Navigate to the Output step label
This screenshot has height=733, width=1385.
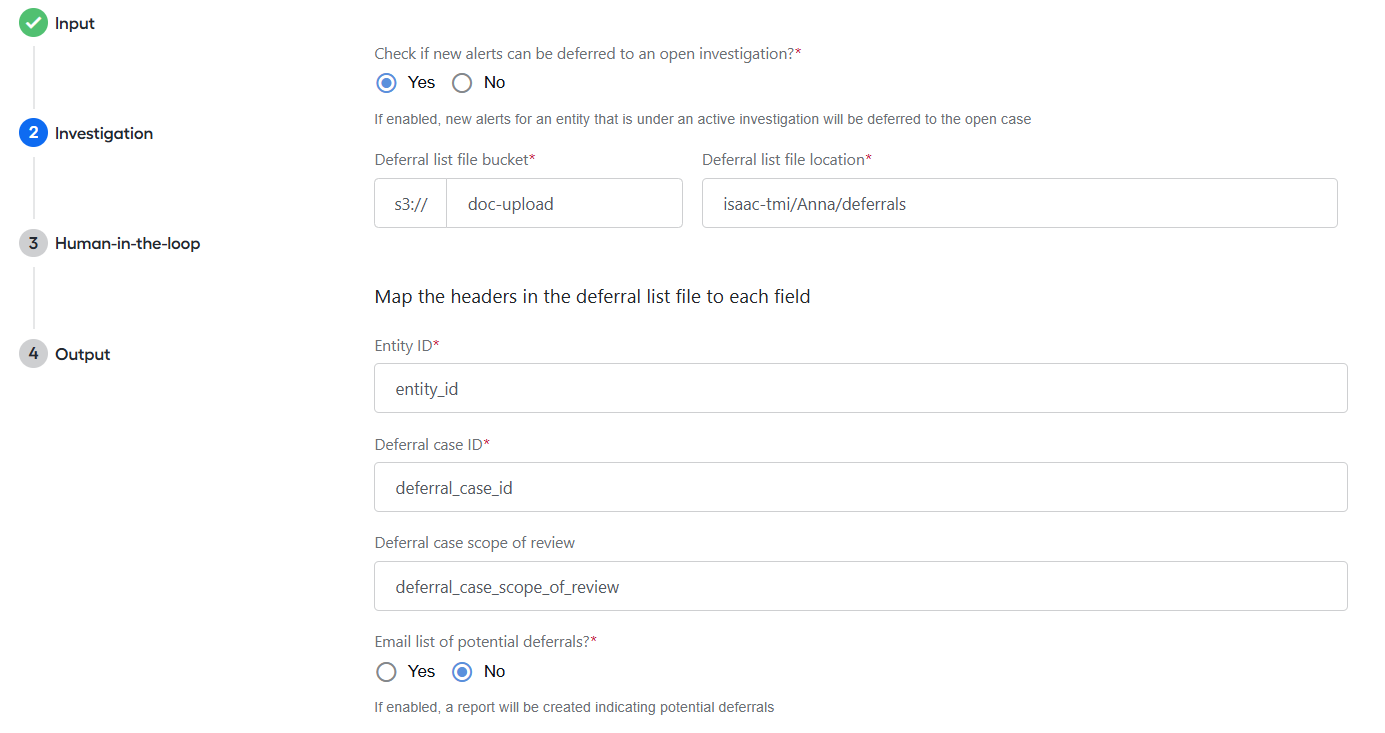(x=83, y=354)
